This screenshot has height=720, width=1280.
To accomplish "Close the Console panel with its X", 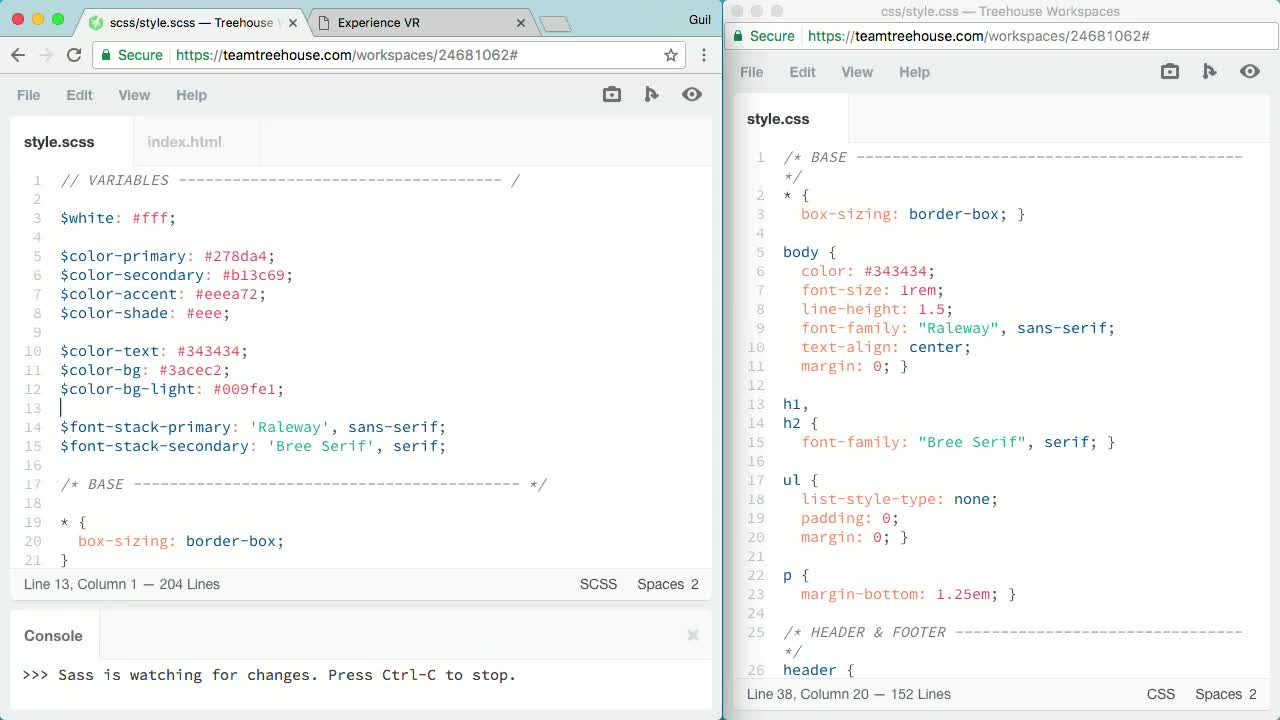I will coord(692,635).
